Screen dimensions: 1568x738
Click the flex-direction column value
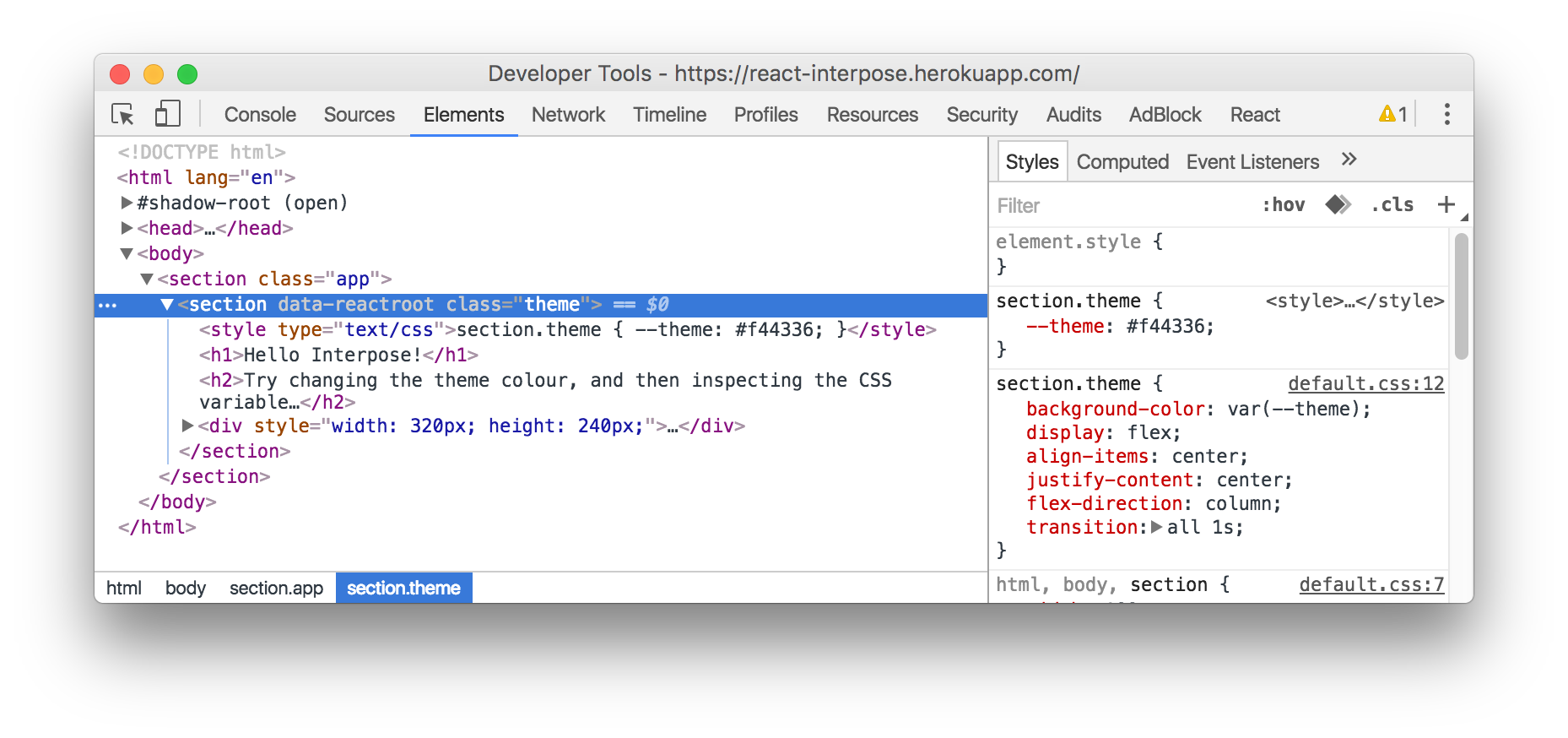click(x=1238, y=503)
